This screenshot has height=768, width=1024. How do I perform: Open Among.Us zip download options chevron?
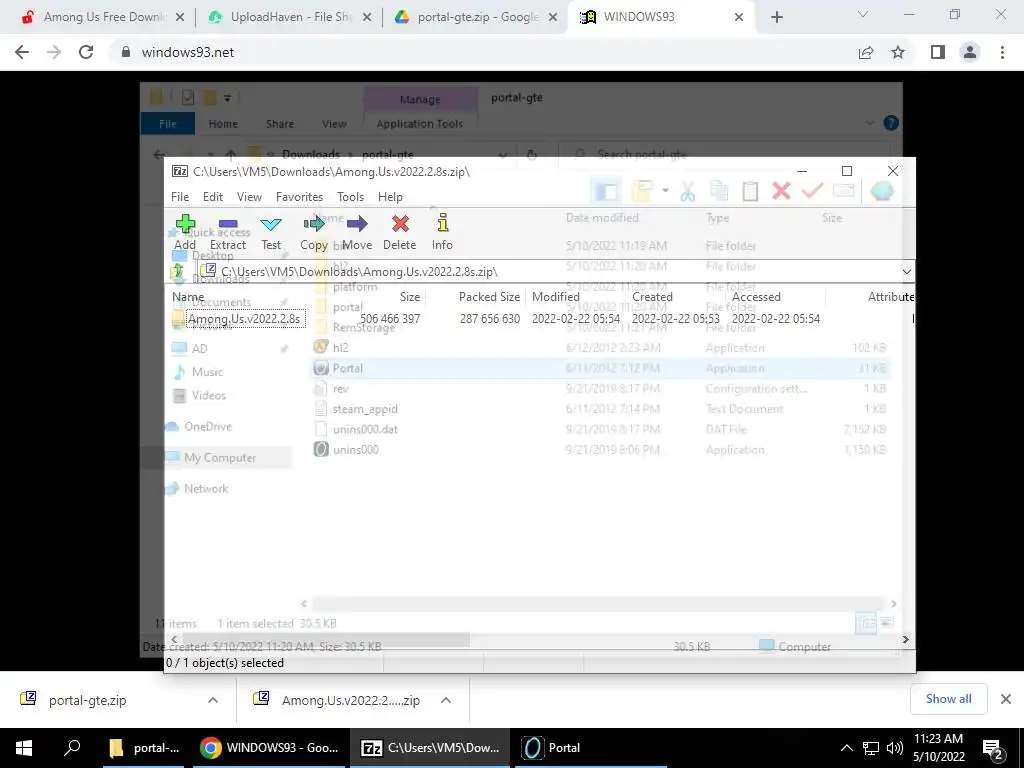(446, 700)
